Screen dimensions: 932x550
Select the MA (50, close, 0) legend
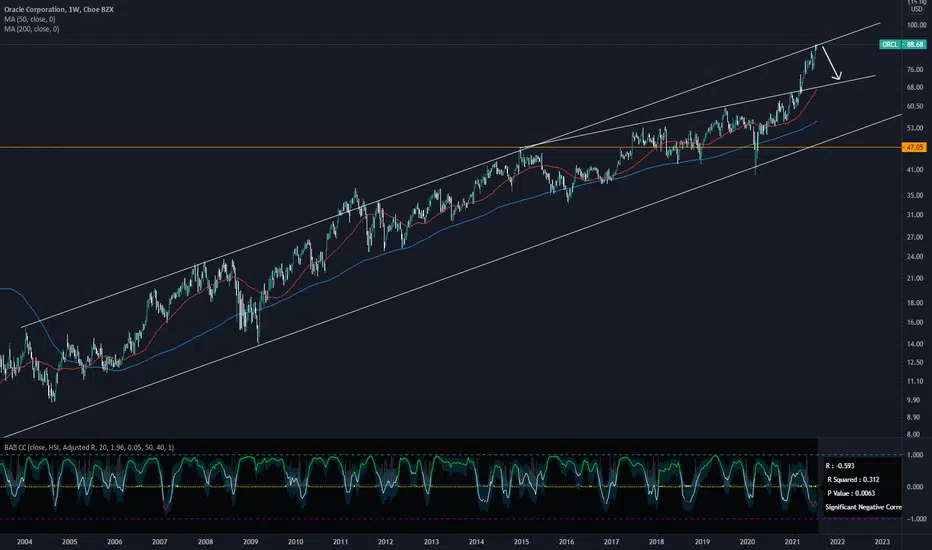coord(30,19)
